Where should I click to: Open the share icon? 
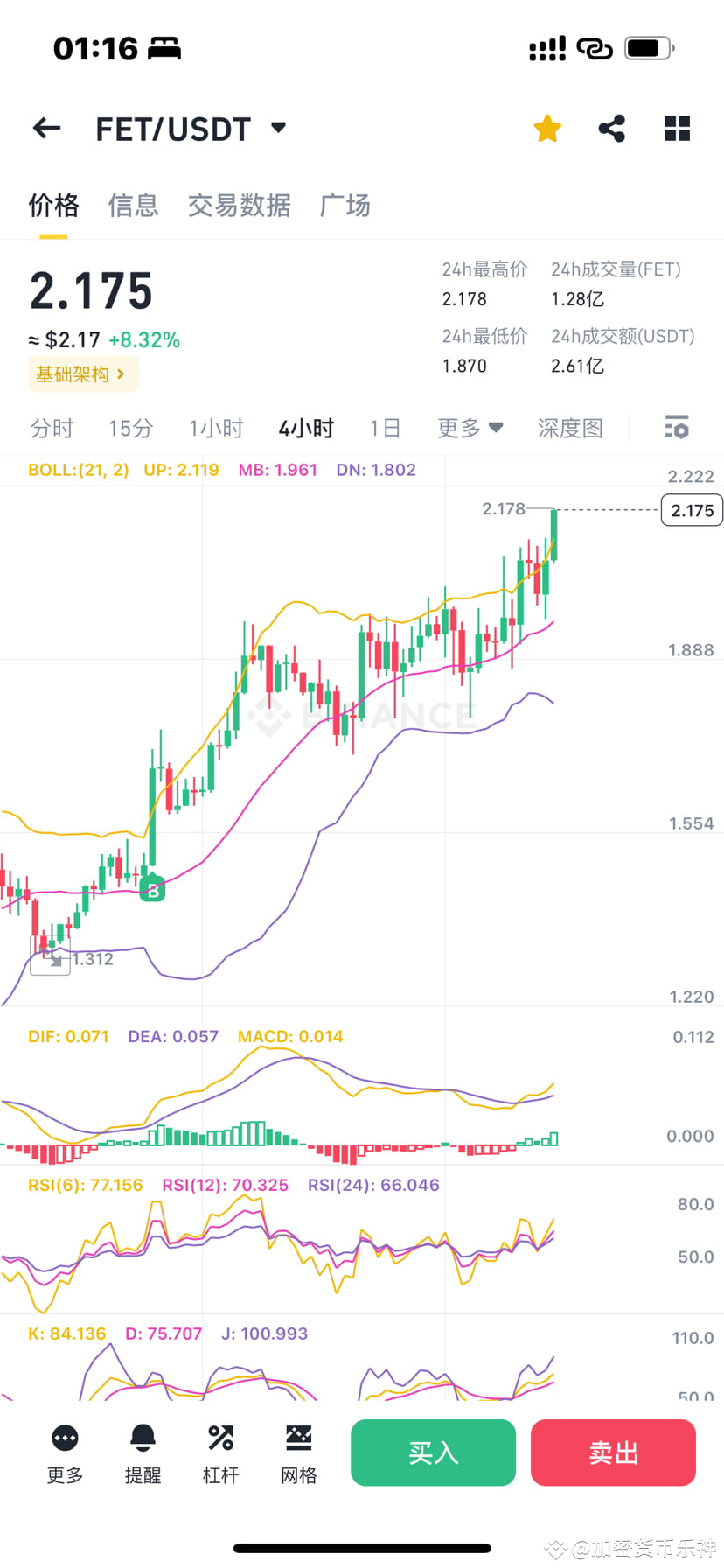[611, 128]
